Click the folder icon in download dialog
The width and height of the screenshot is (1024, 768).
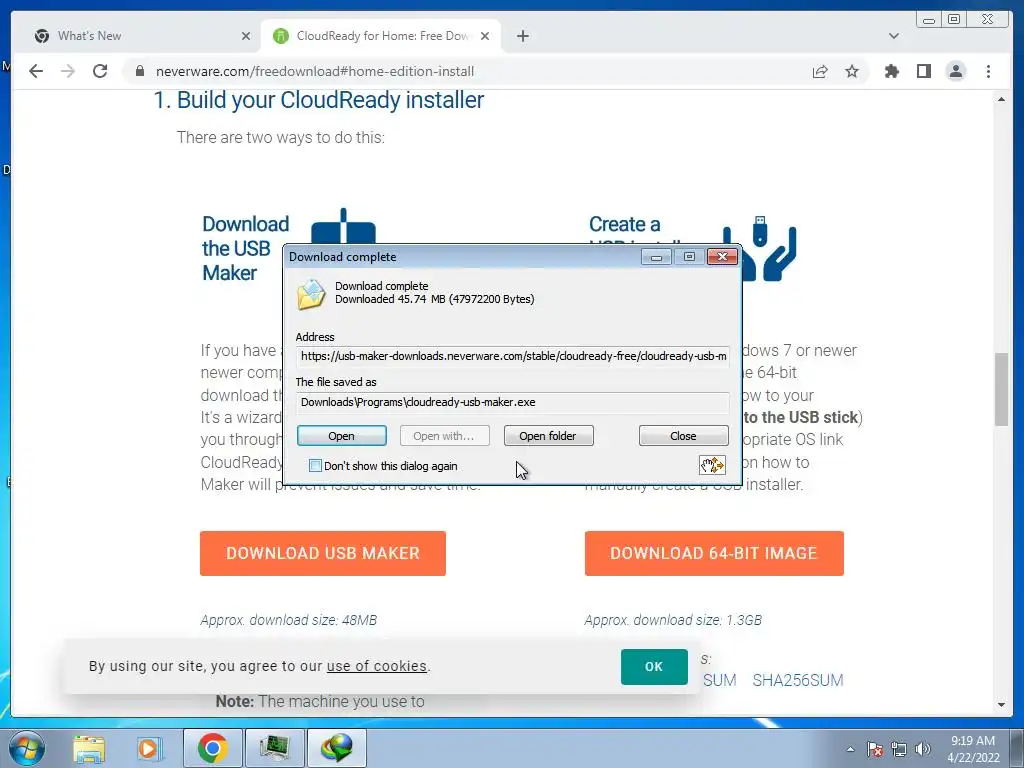coord(312,295)
